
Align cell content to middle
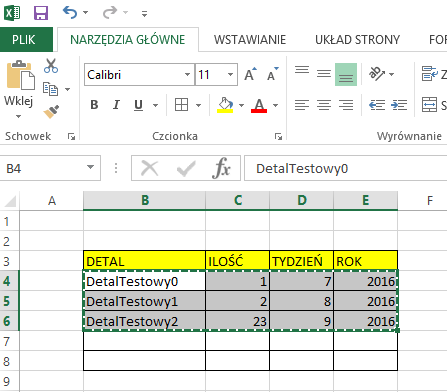tap(324, 74)
